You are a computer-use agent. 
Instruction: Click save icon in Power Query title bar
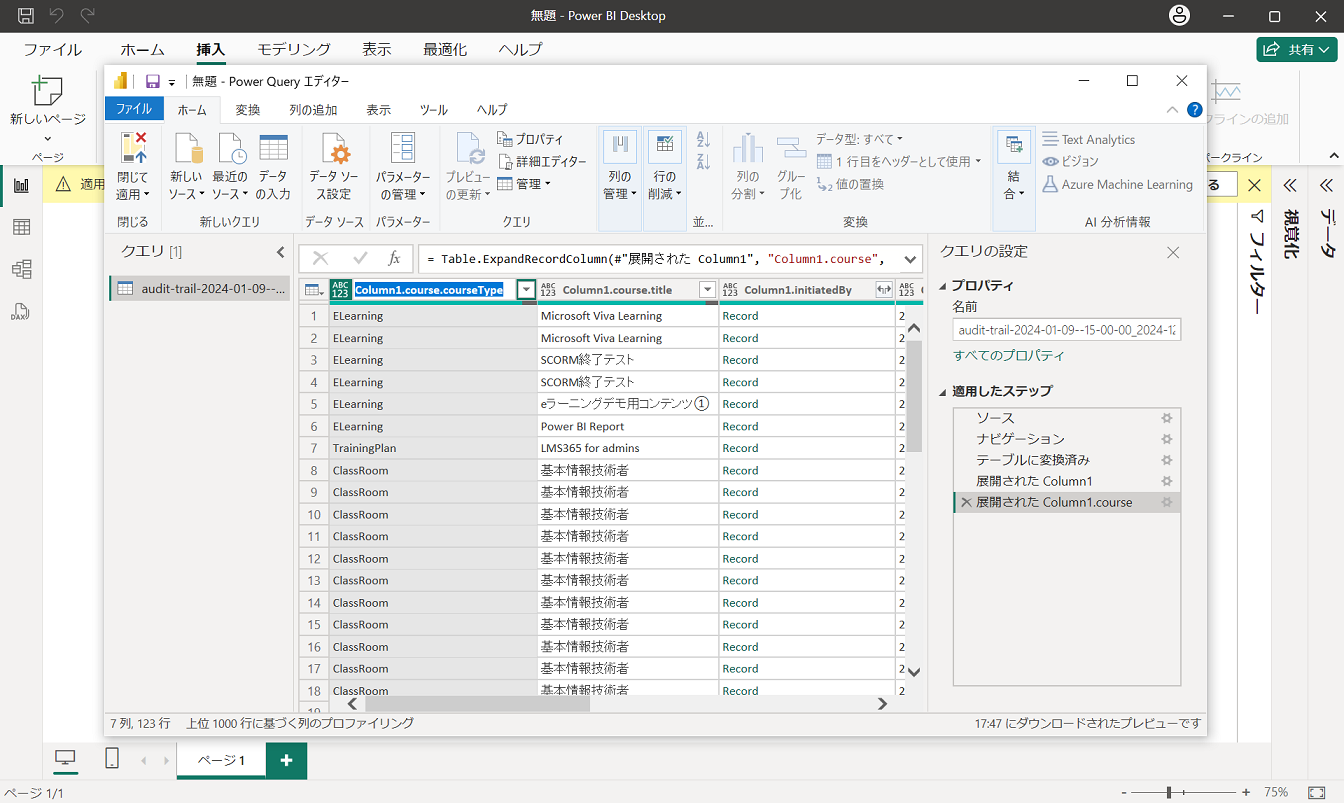click(152, 82)
